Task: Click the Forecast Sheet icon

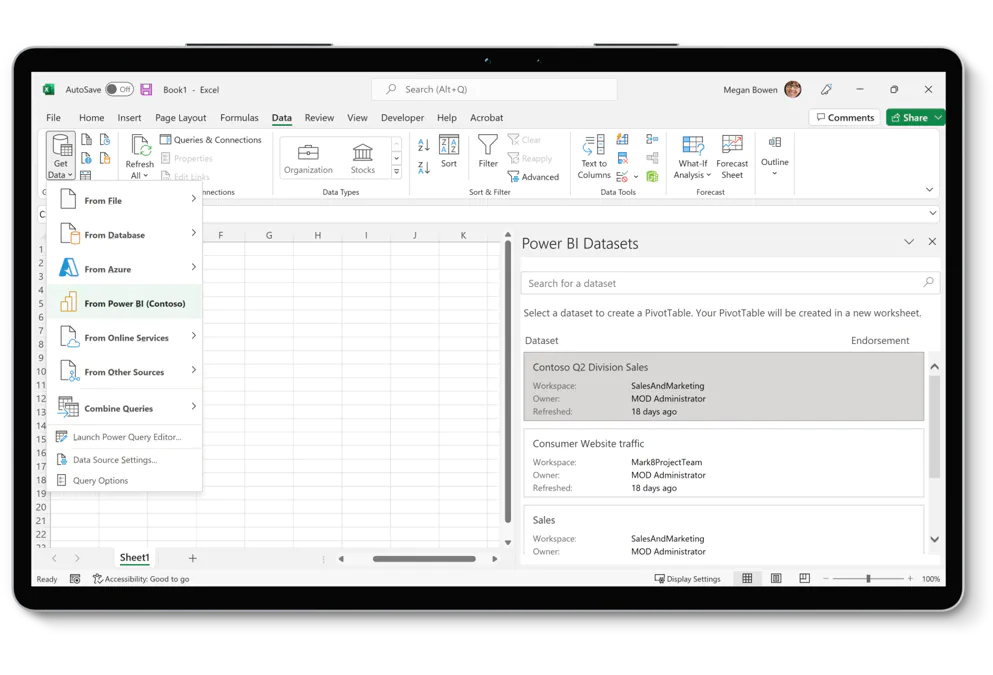Action: click(x=732, y=153)
